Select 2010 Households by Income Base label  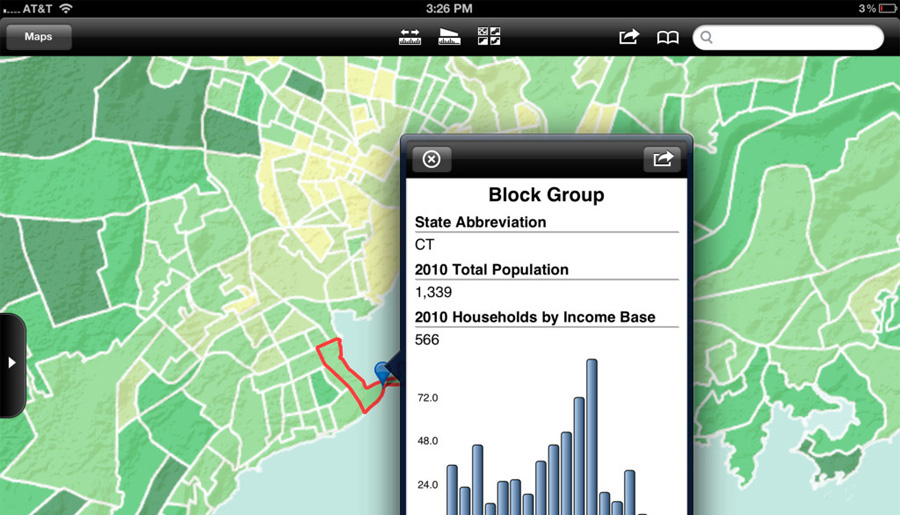pos(535,317)
